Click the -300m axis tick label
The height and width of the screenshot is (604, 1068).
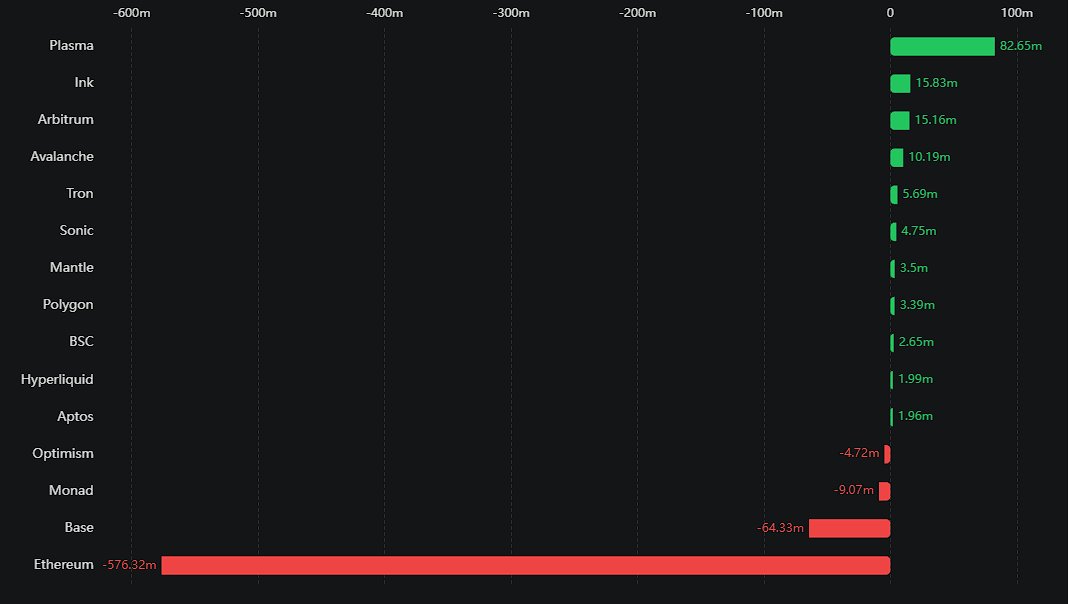coord(511,13)
